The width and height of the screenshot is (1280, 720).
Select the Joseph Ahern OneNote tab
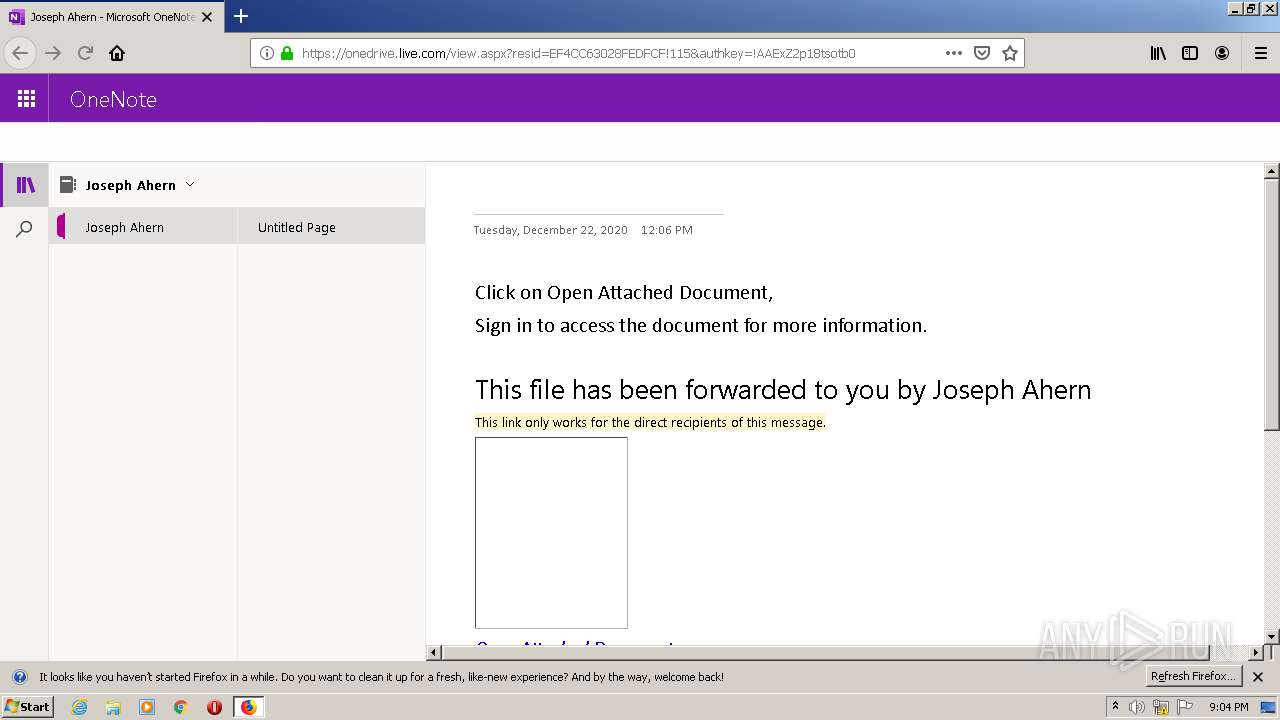pyautogui.click(x=112, y=17)
